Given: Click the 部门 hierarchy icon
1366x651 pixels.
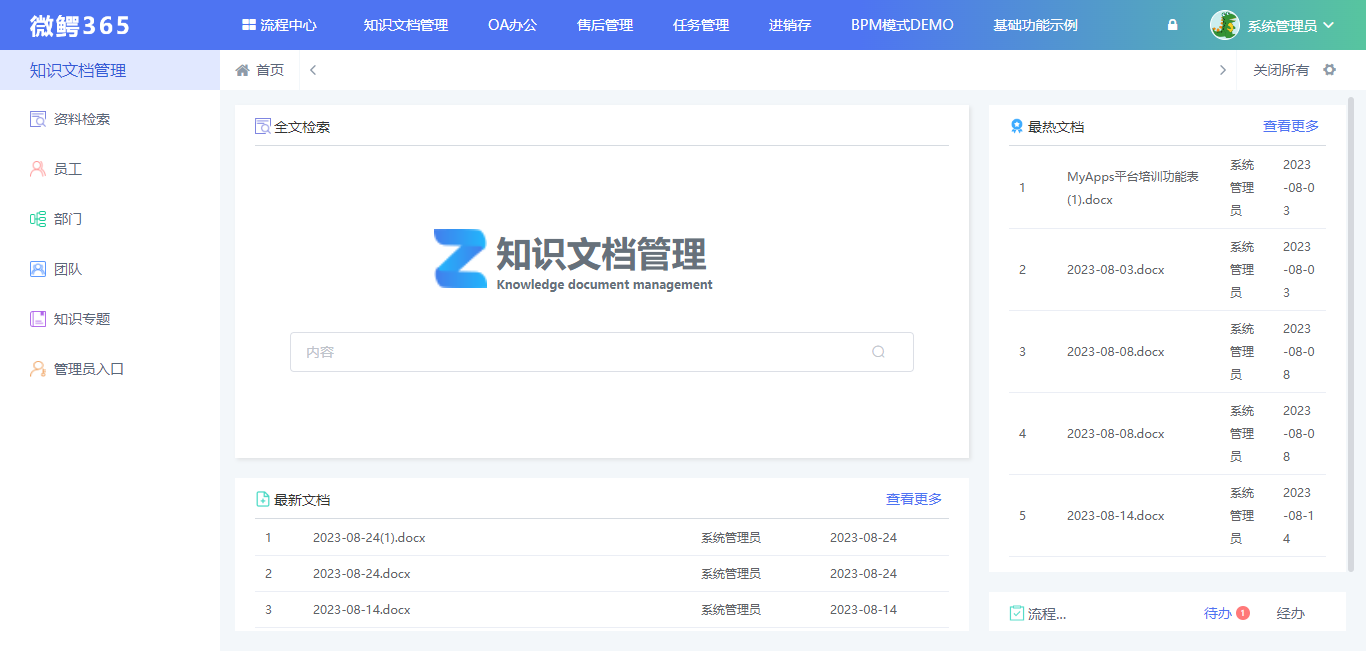Looking at the screenshot, I should pos(38,219).
